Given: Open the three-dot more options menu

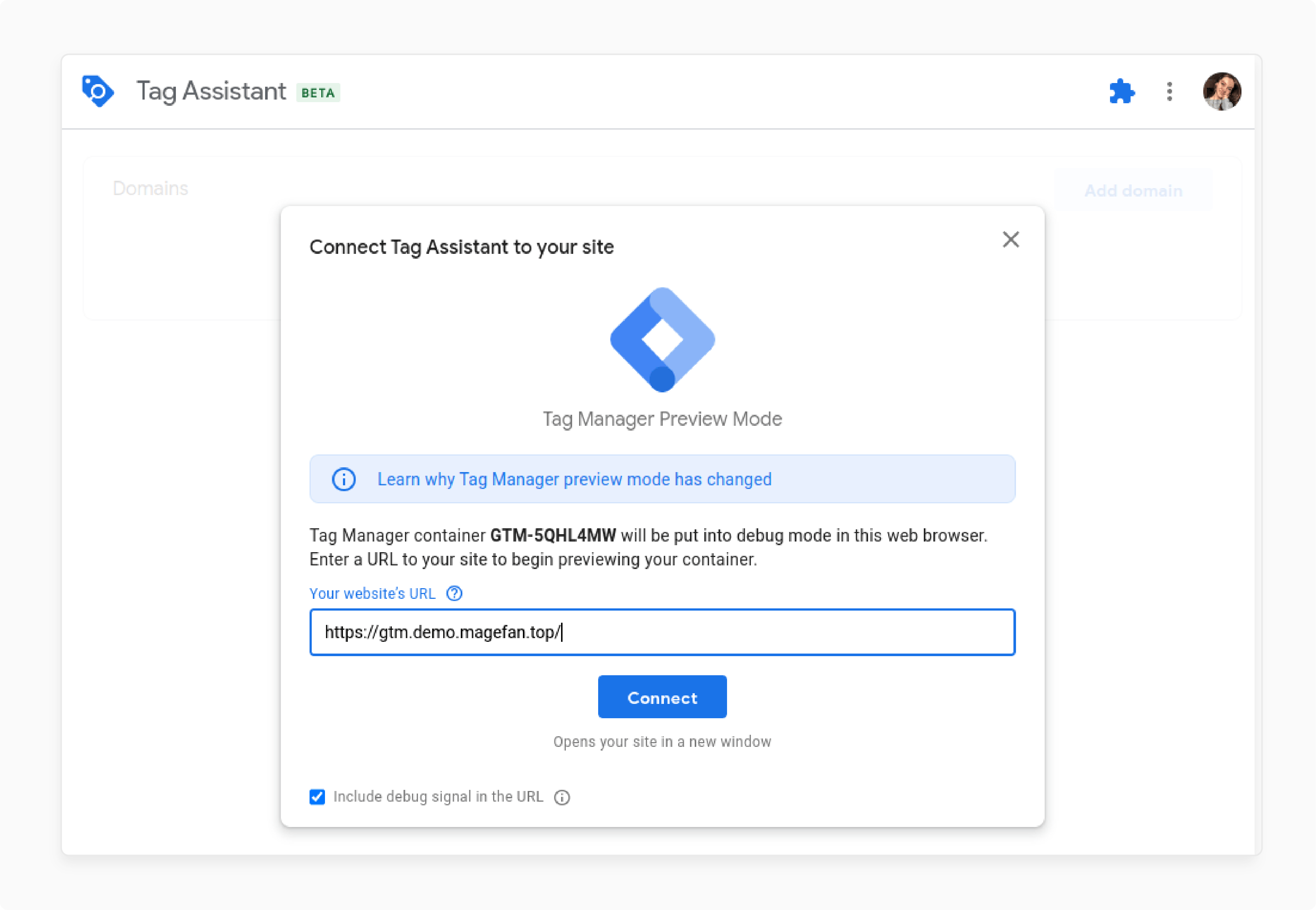Looking at the screenshot, I should [x=1169, y=91].
